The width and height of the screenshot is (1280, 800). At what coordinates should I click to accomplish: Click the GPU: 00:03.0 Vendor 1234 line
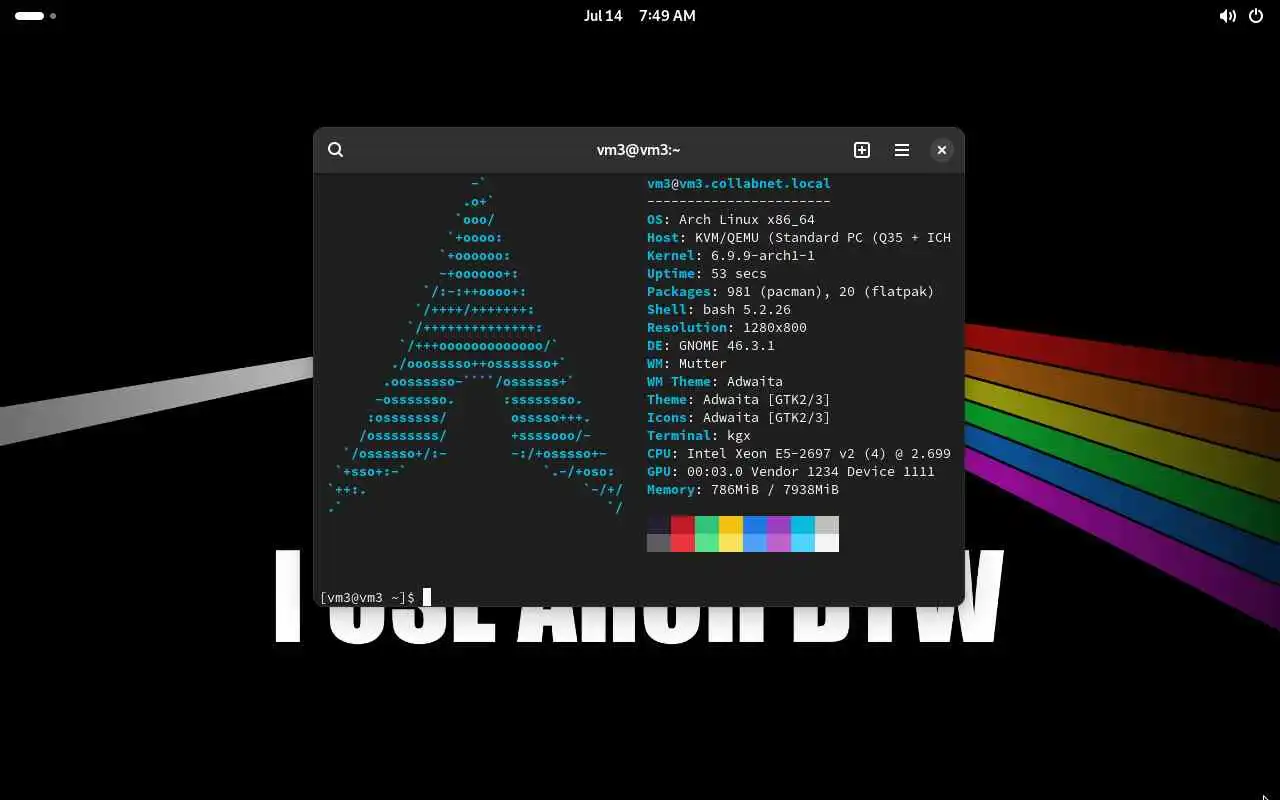click(x=791, y=472)
